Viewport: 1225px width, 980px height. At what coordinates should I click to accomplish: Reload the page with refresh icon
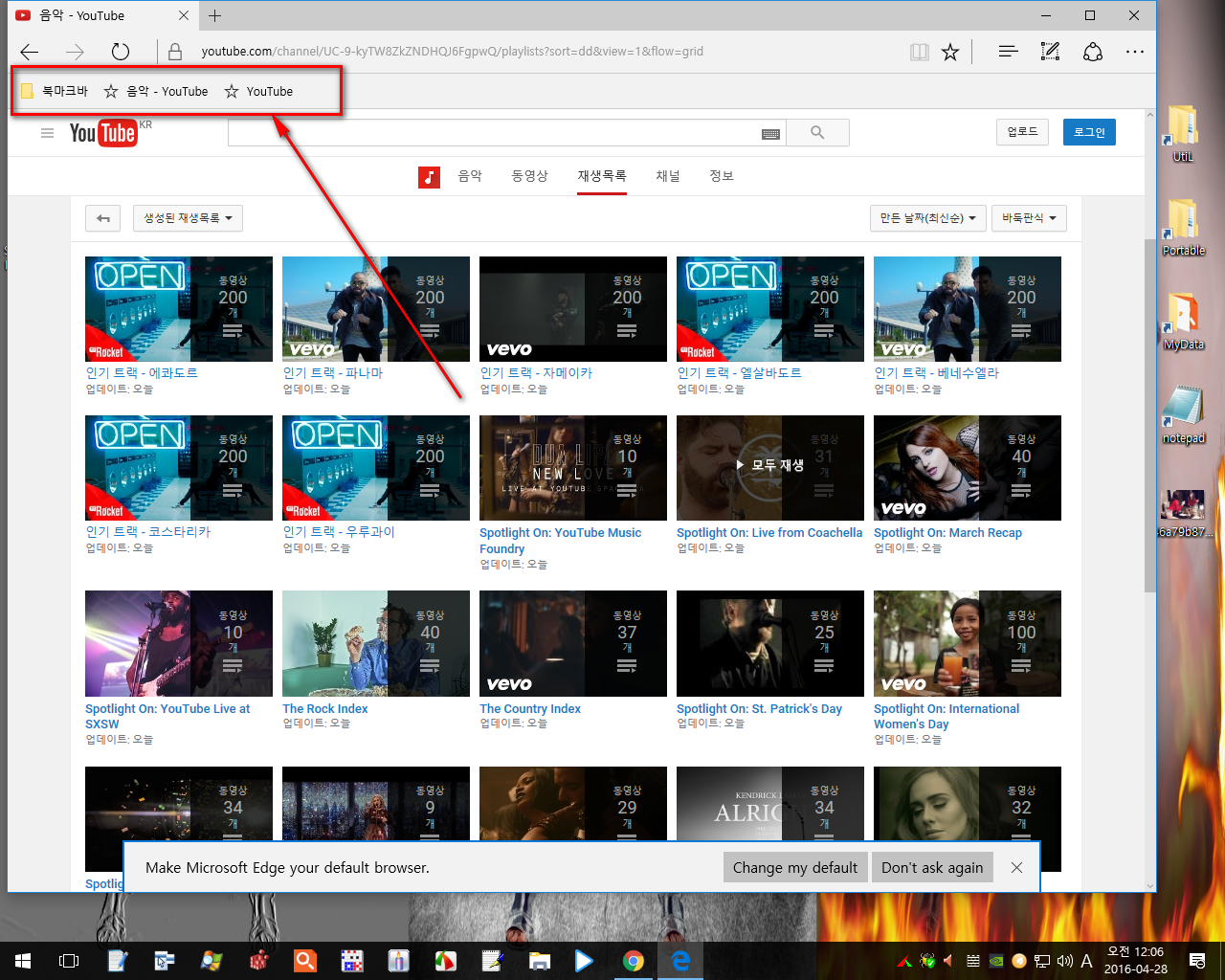click(120, 52)
